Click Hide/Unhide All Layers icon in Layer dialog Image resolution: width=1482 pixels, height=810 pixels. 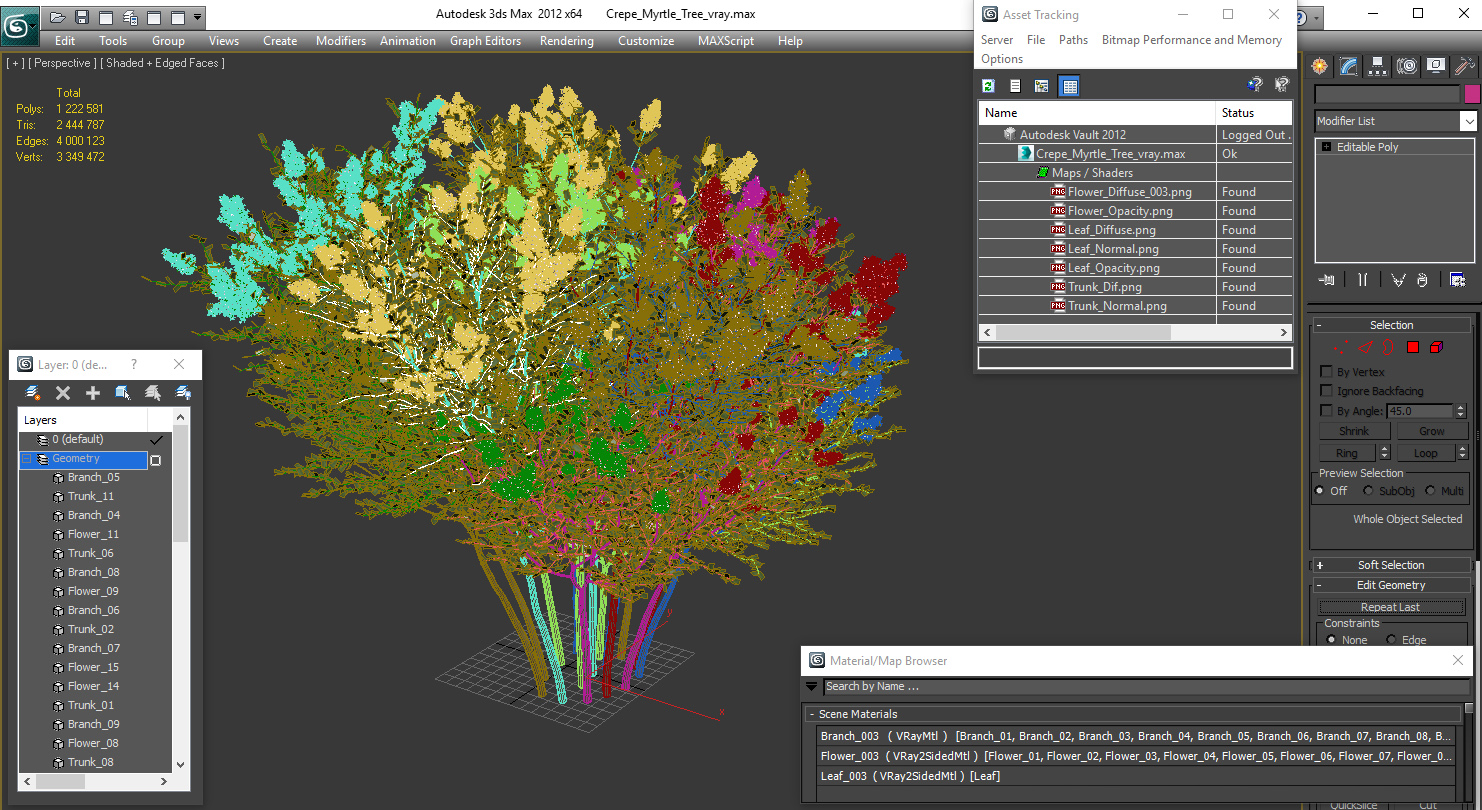pyautogui.click(x=183, y=393)
